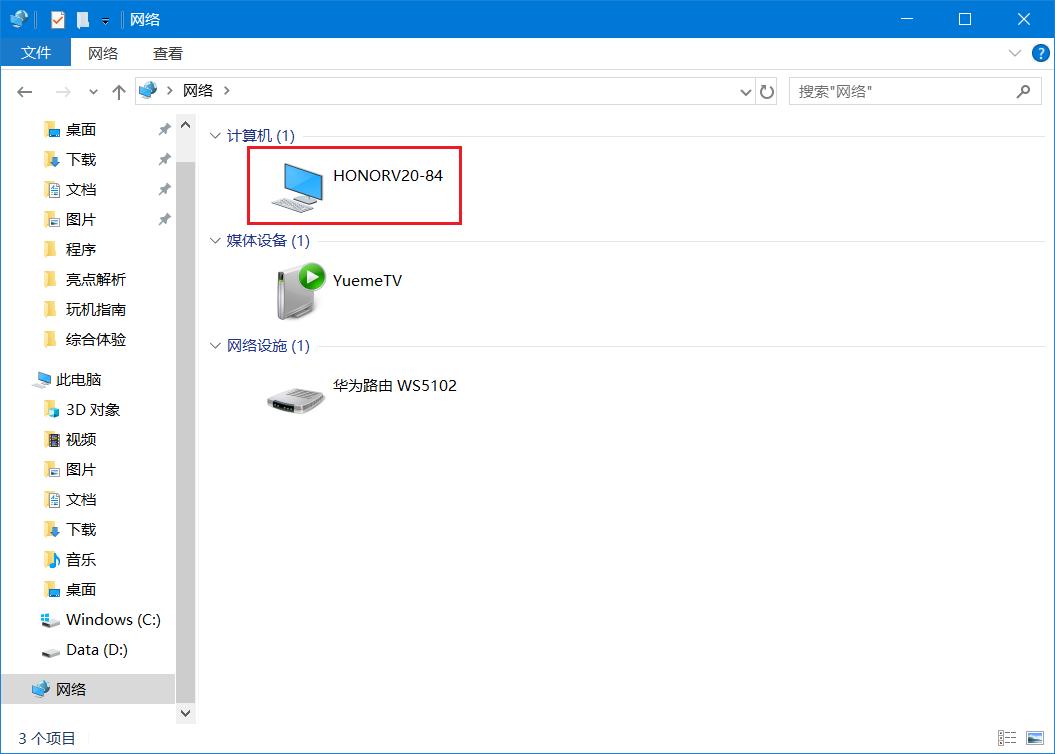Click the search magnifier icon

(x=1023, y=91)
